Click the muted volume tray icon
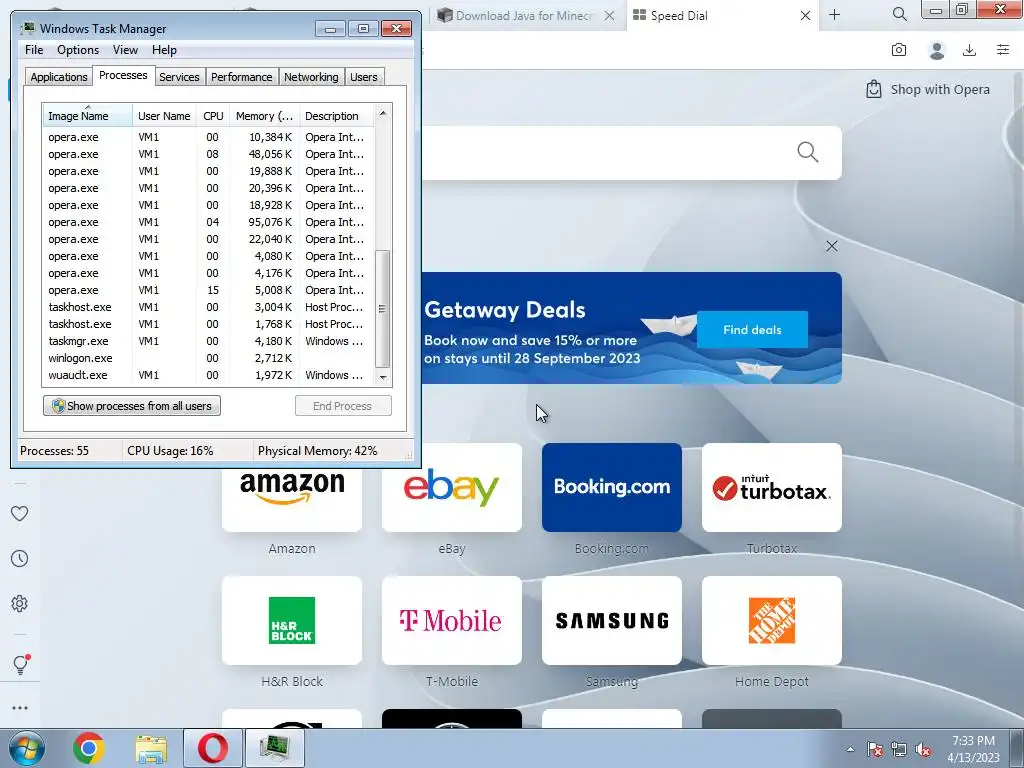Image resolution: width=1024 pixels, height=768 pixels. (923, 749)
